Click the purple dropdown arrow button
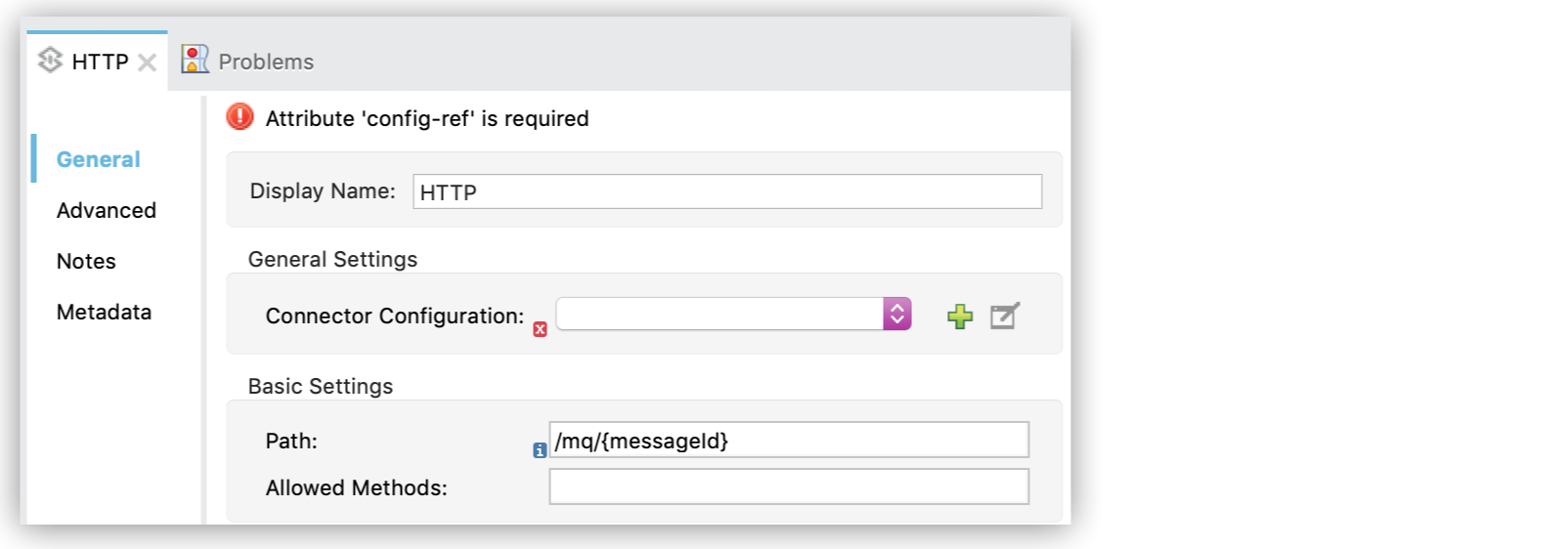The width and height of the screenshot is (1568, 549). tap(896, 314)
